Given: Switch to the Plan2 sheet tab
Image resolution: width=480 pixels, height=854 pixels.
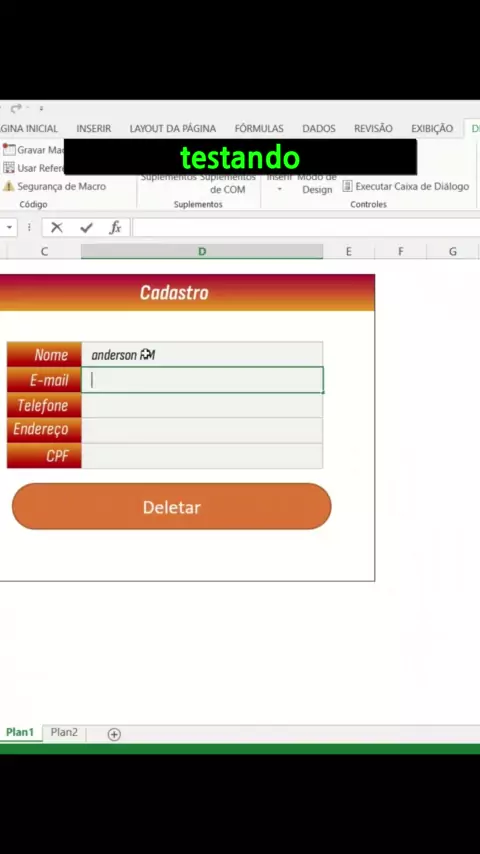Looking at the screenshot, I should [x=64, y=733].
